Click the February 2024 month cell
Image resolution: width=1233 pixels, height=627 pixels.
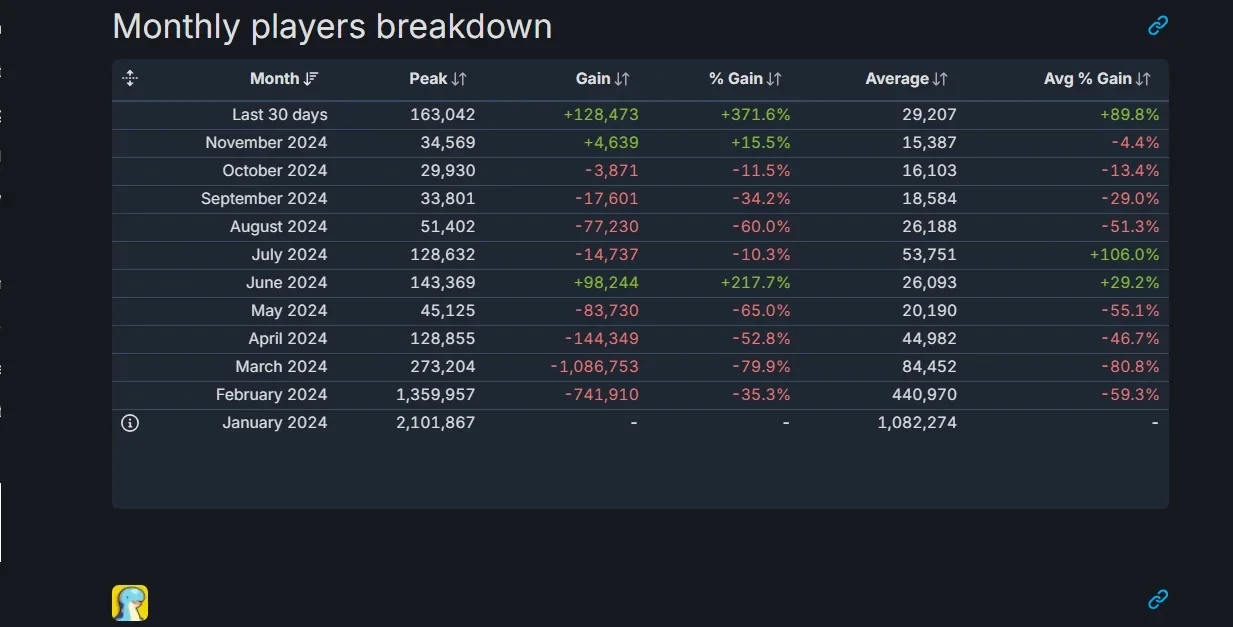[271, 395]
